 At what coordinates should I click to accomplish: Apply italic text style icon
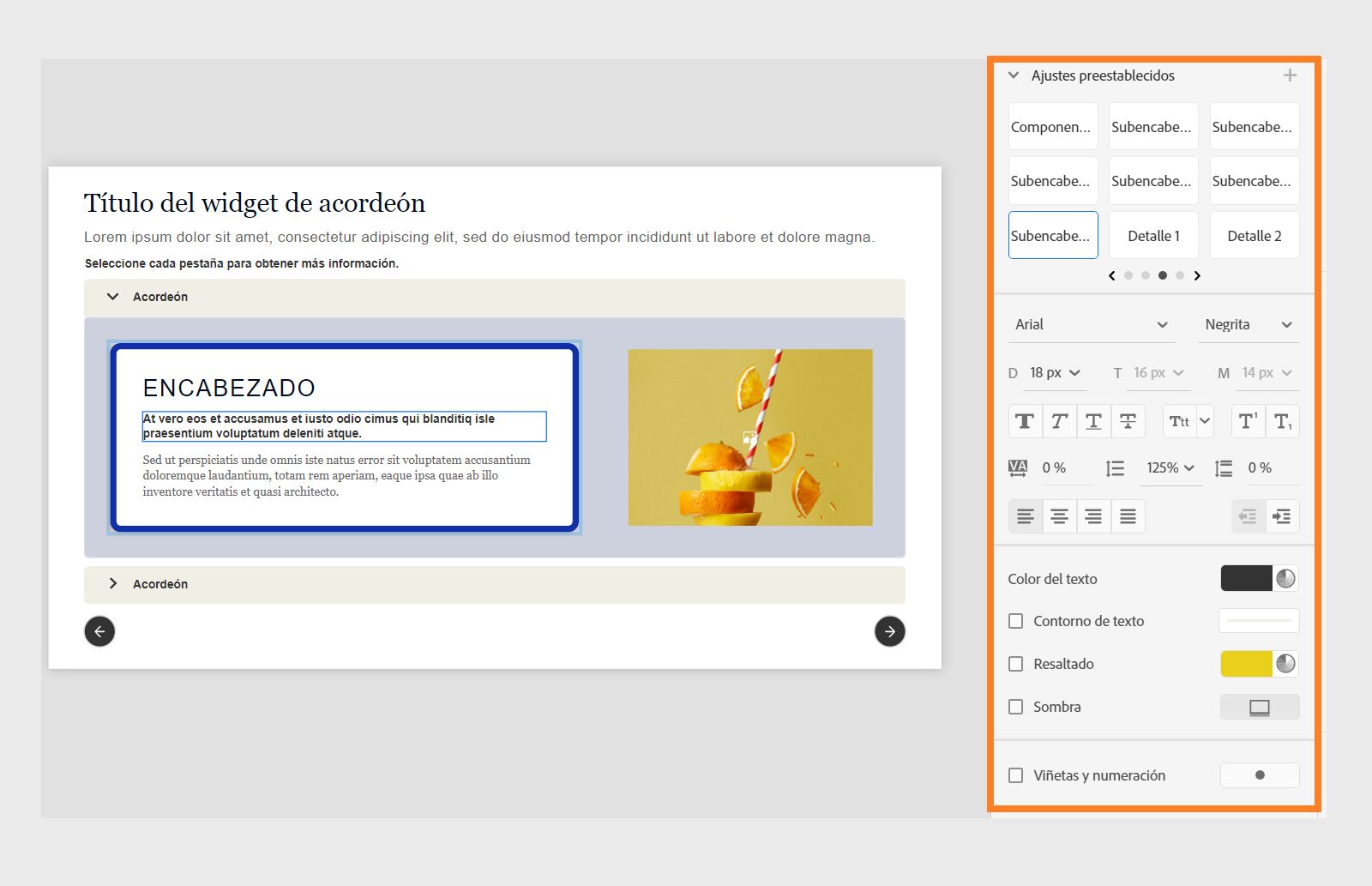pos(1059,421)
